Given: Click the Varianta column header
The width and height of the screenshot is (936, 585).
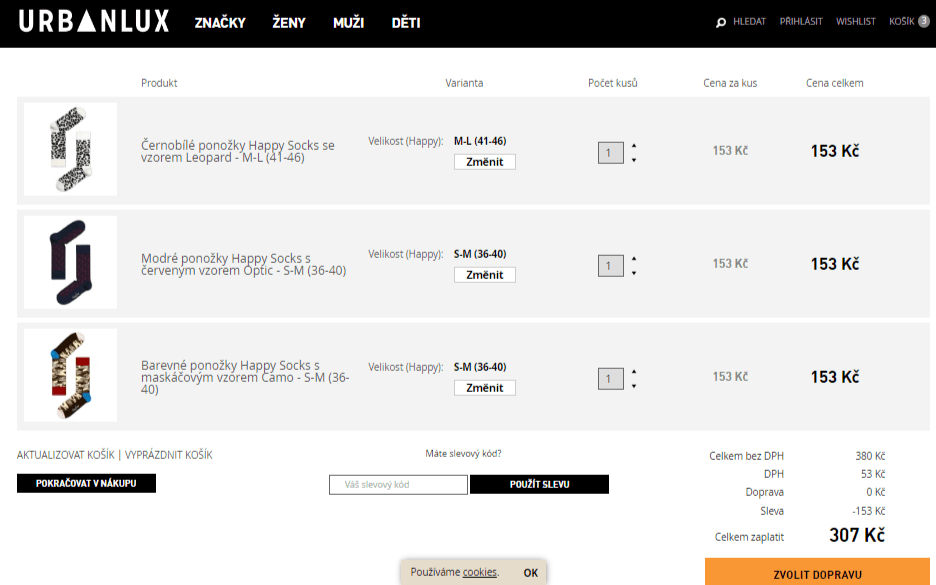Looking at the screenshot, I should [464, 83].
